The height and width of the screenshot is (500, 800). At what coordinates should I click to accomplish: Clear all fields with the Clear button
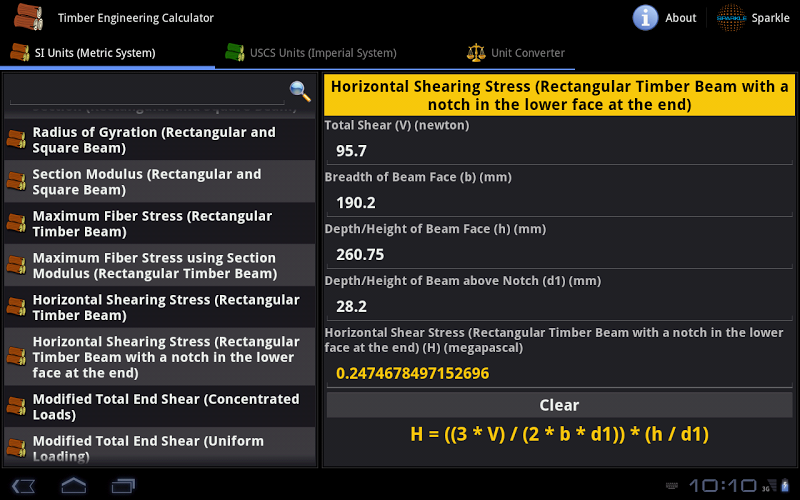click(559, 405)
